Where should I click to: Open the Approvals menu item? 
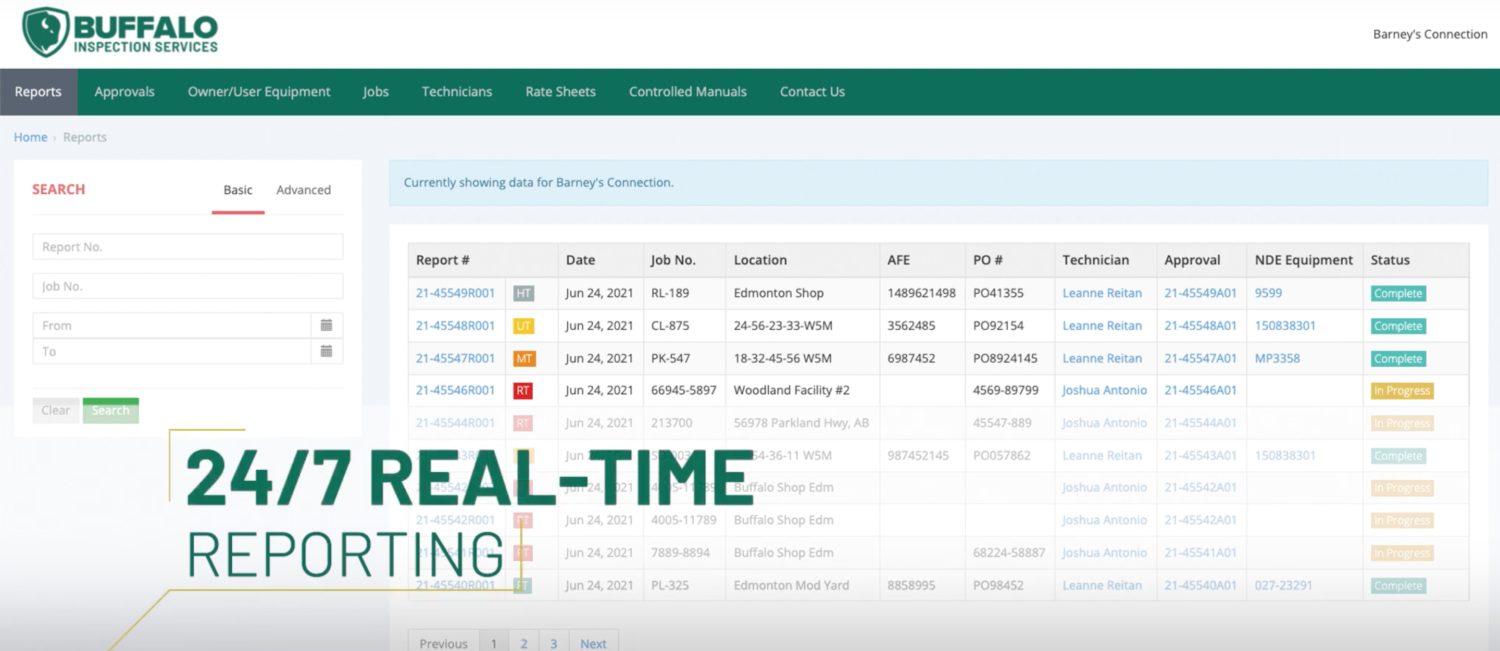click(124, 92)
